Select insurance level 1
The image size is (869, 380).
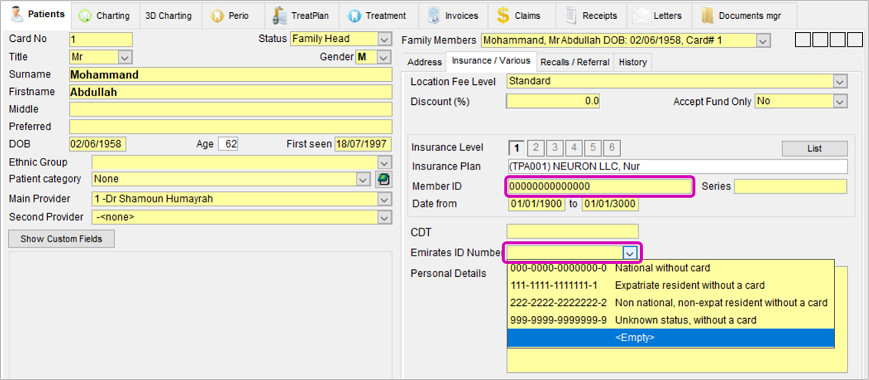click(x=517, y=148)
